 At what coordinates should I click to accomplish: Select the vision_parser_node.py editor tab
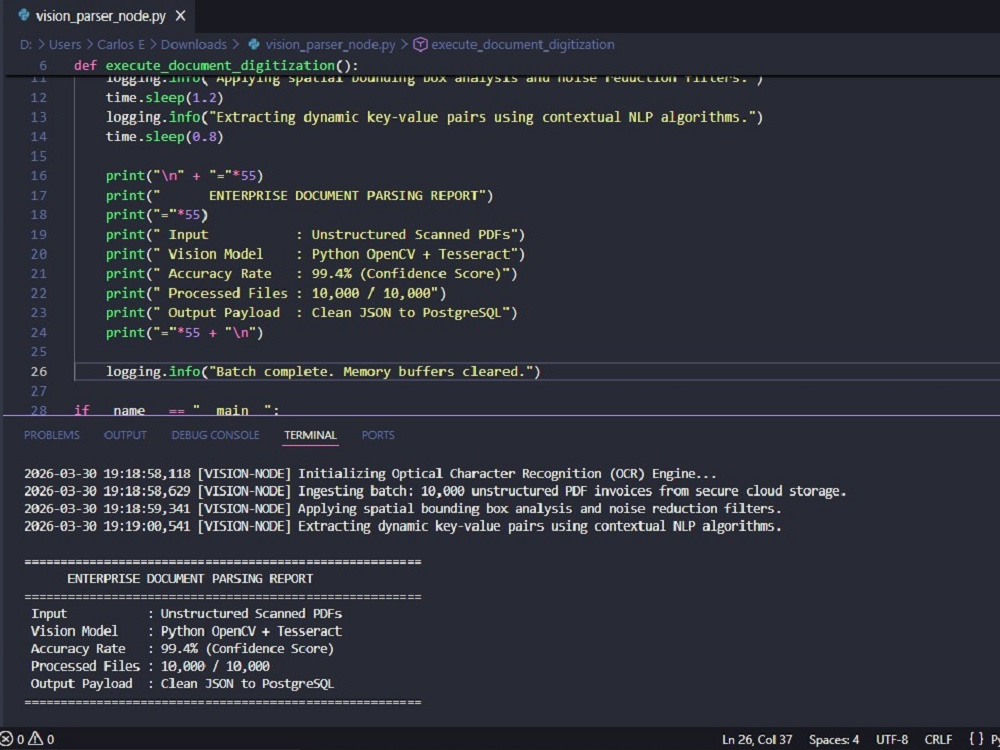click(x=98, y=17)
